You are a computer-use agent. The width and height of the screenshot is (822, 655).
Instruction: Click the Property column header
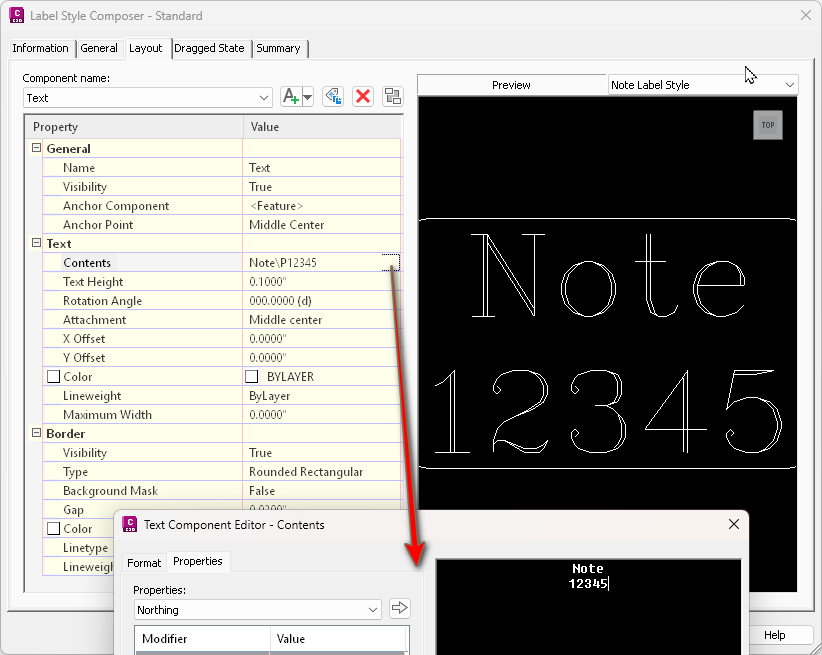[134, 127]
